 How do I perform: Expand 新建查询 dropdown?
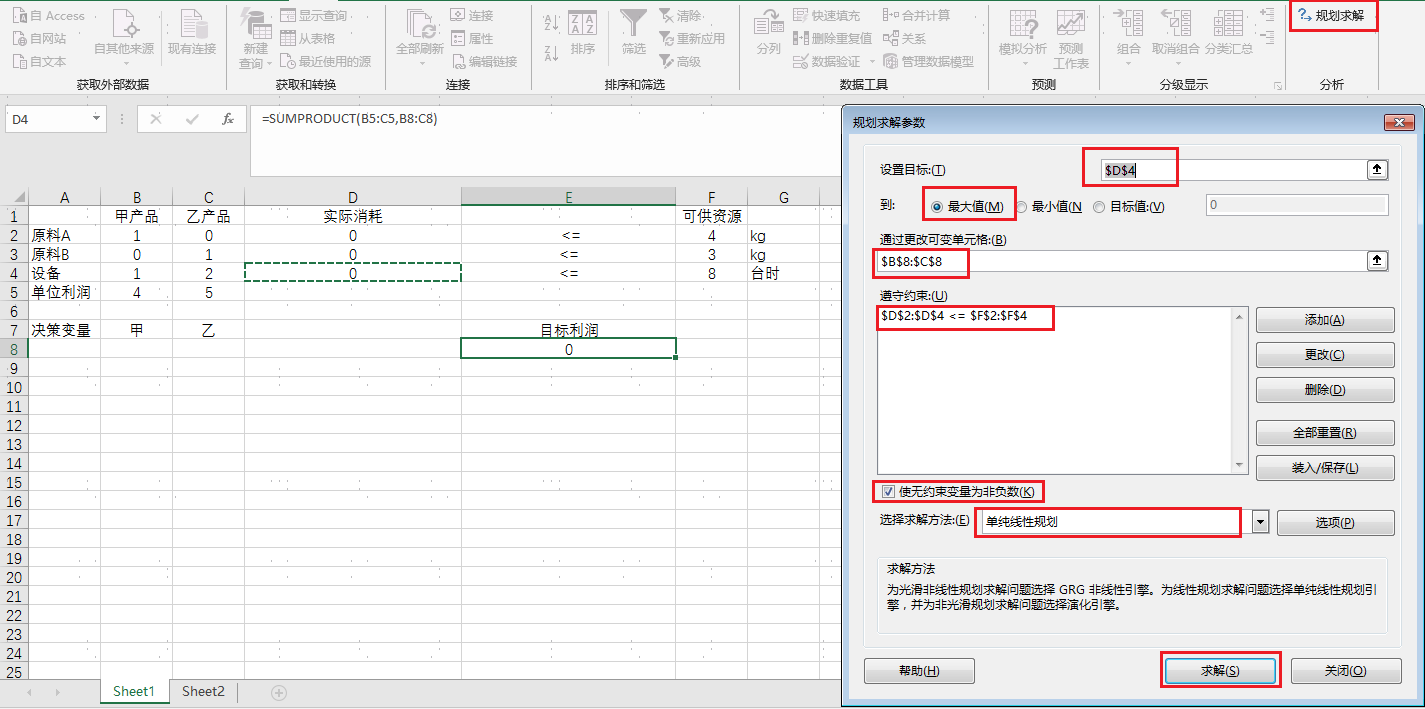pos(270,64)
